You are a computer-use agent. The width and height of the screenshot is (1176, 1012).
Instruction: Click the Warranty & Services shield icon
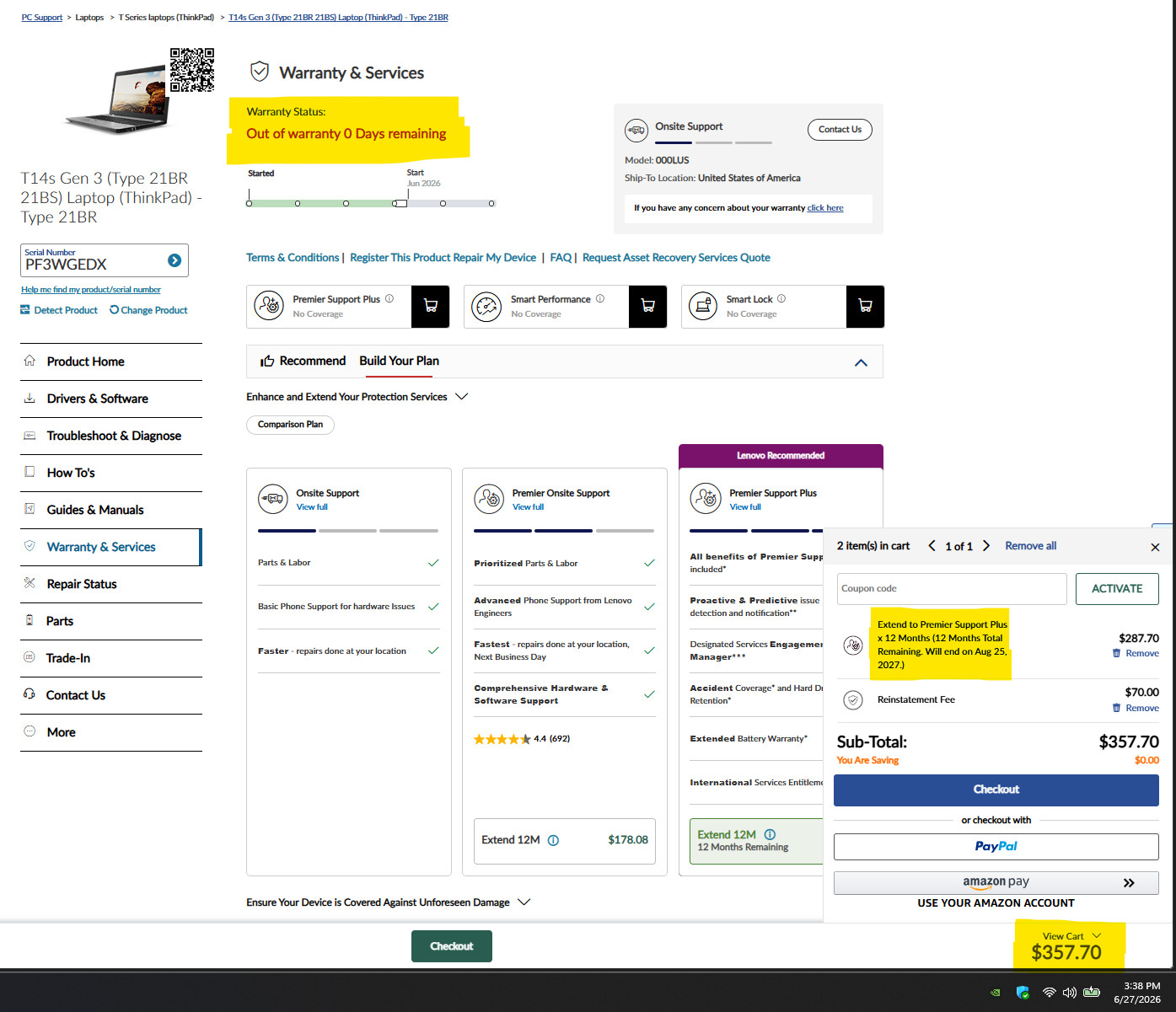(x=260, y=72)
